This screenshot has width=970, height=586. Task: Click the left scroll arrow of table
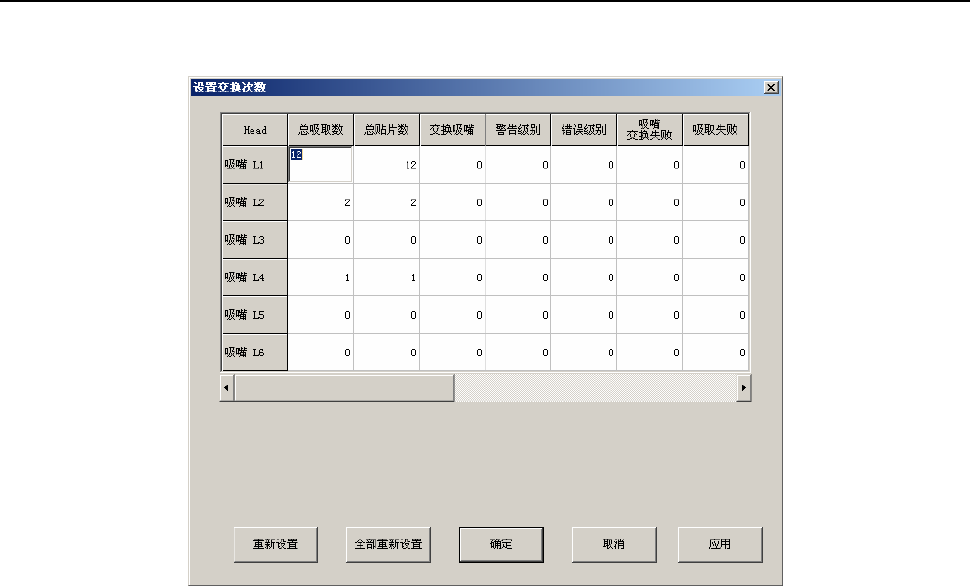(x=226, y=388)
